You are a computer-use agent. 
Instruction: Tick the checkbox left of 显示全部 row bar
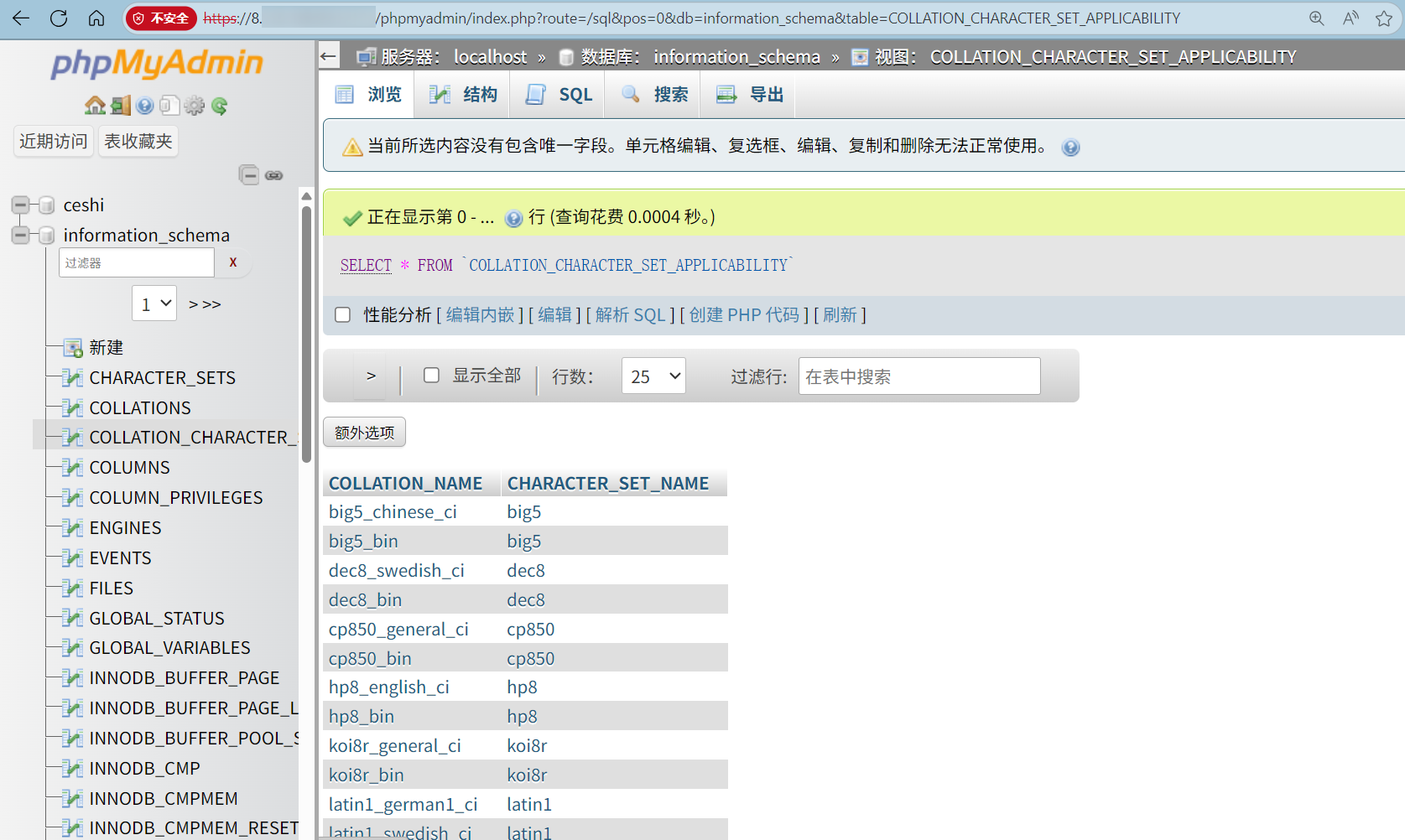(431, 375)
